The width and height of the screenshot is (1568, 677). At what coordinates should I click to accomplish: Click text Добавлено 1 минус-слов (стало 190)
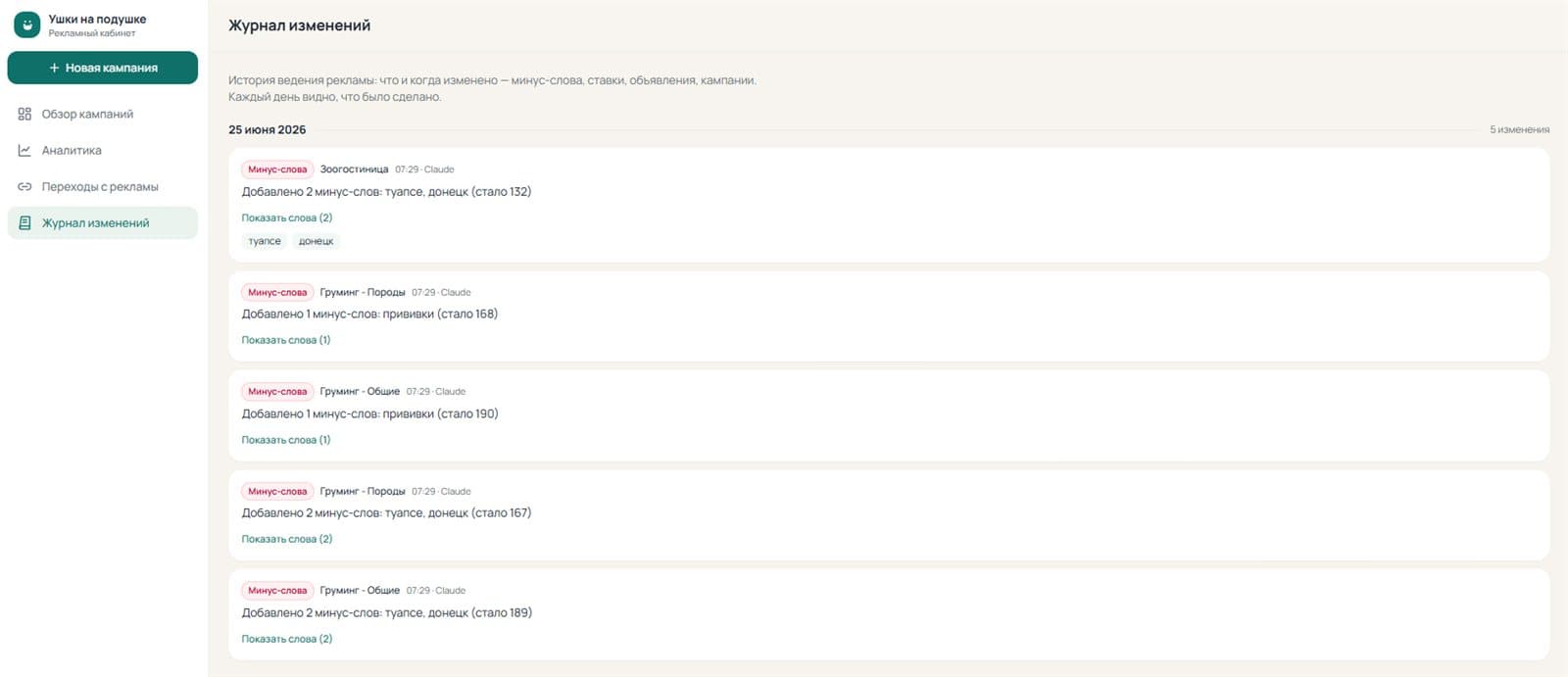tap(369, 413)
